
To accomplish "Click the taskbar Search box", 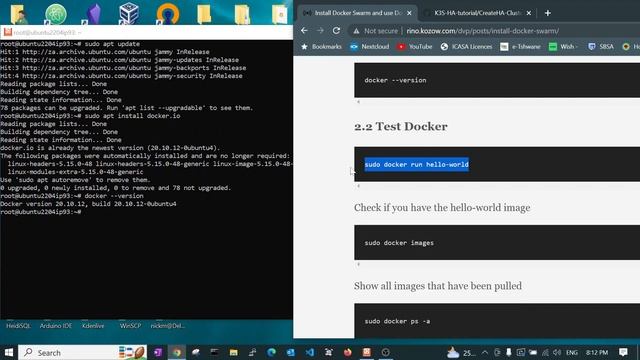I will point(82,352).
